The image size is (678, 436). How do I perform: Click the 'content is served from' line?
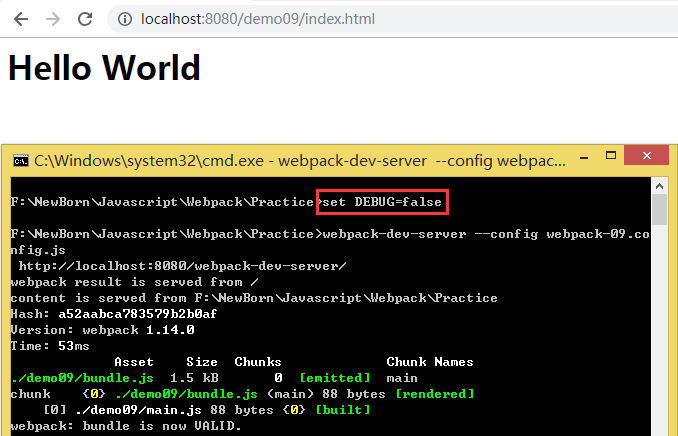coord(254,298)
